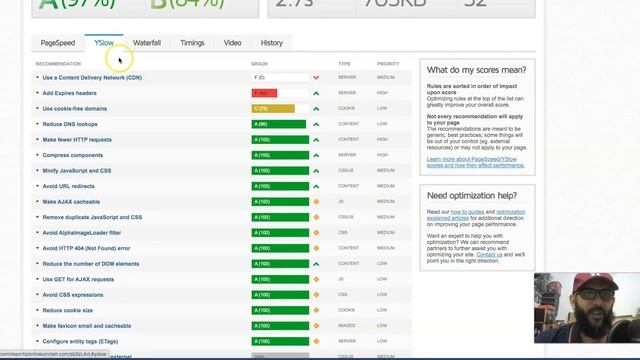Click green up chevron on Avoid URL redirects row
This screenshot has width=640, height=360.
pos(316,186)
